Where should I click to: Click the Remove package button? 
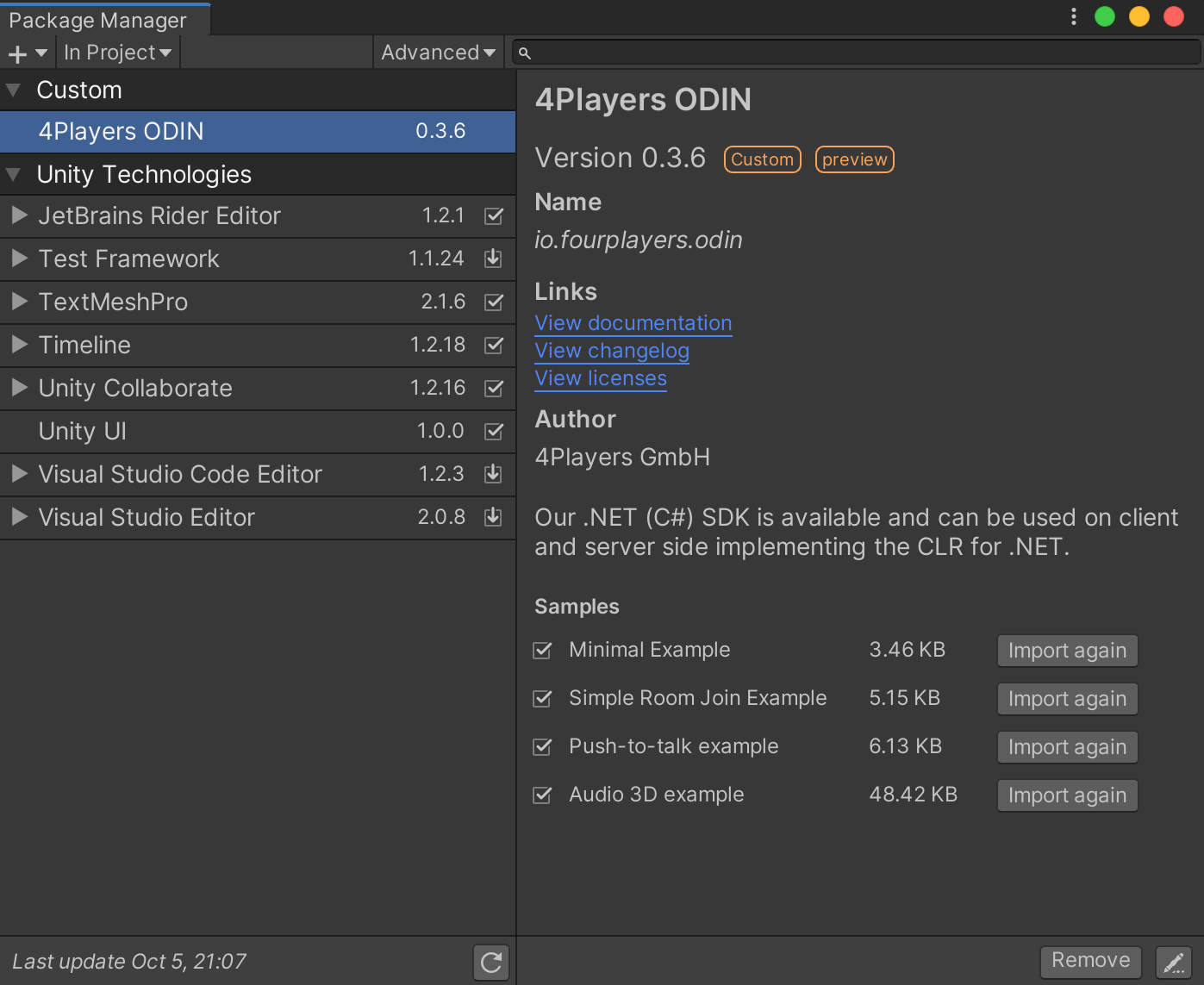(1091, 961)
